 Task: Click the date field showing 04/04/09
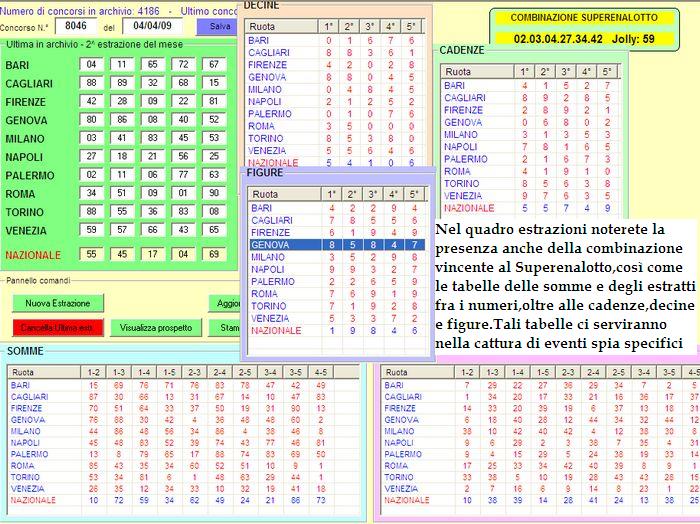152,26
